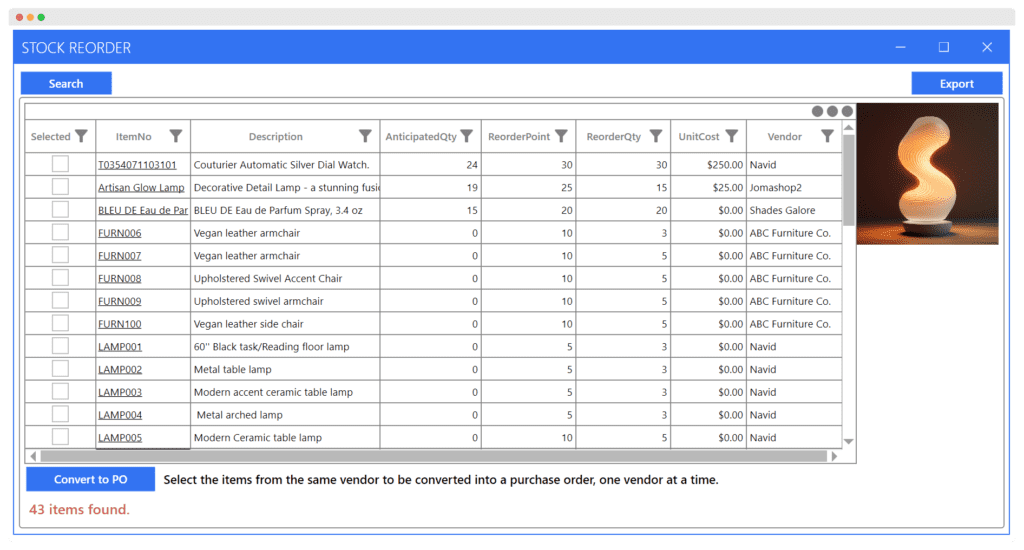Check the LAMP003 row checkbox
1024x550 pixels.
coord(60,392)
